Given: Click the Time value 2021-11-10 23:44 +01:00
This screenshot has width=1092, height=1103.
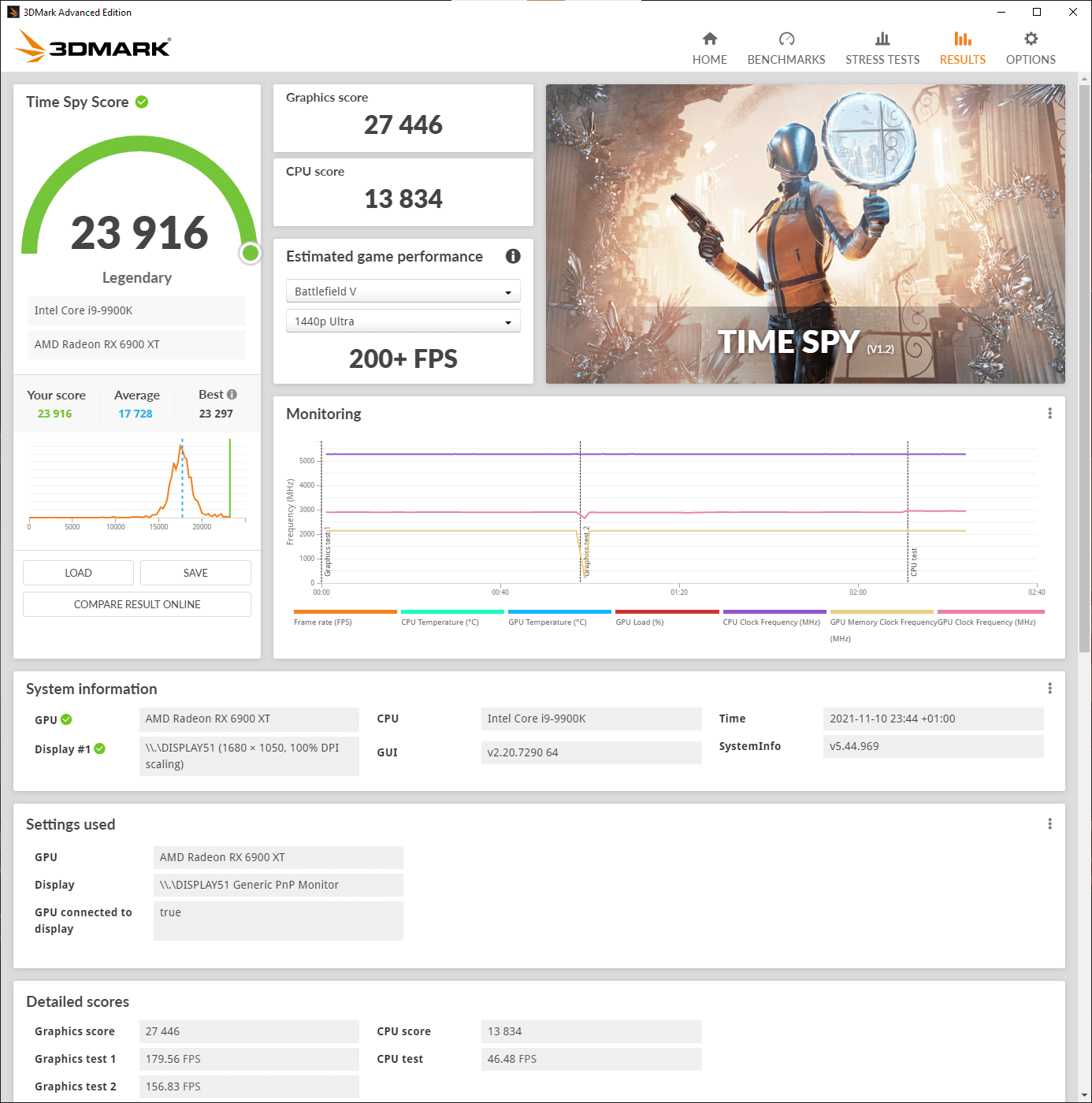Looking at the screenshot, I should click(933, 719).
